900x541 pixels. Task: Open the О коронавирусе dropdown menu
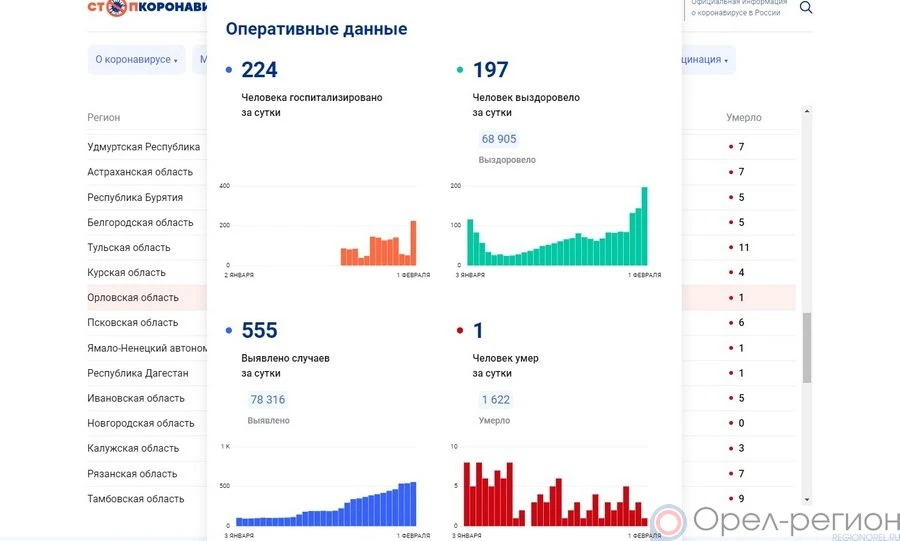pyautogui.click(x=136, y=60)
